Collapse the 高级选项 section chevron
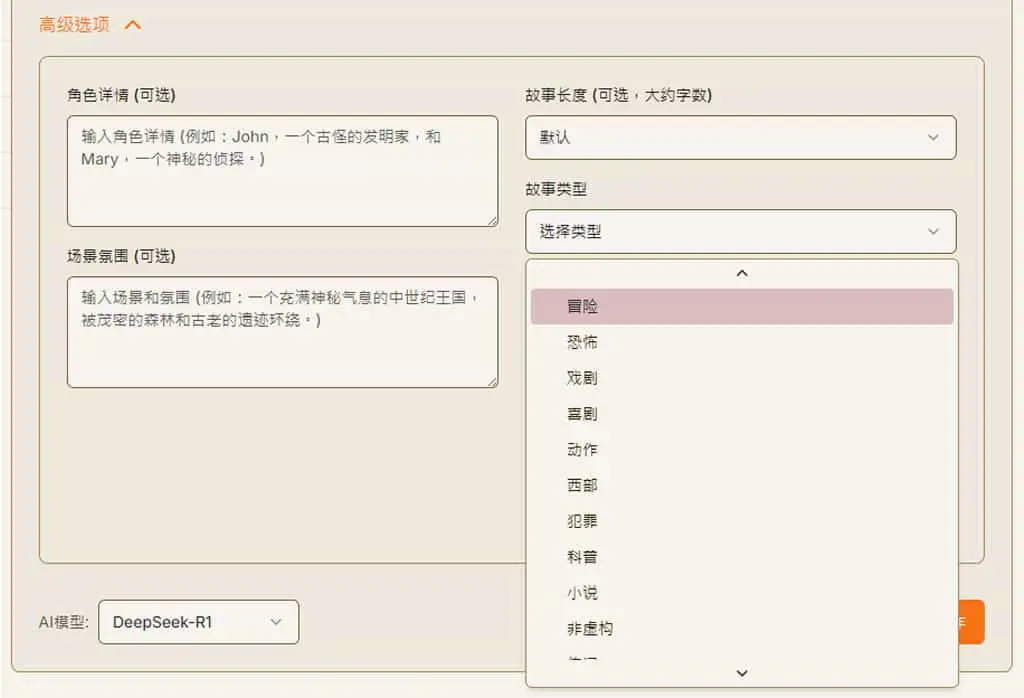1024x698 pixels. (133, 25)
